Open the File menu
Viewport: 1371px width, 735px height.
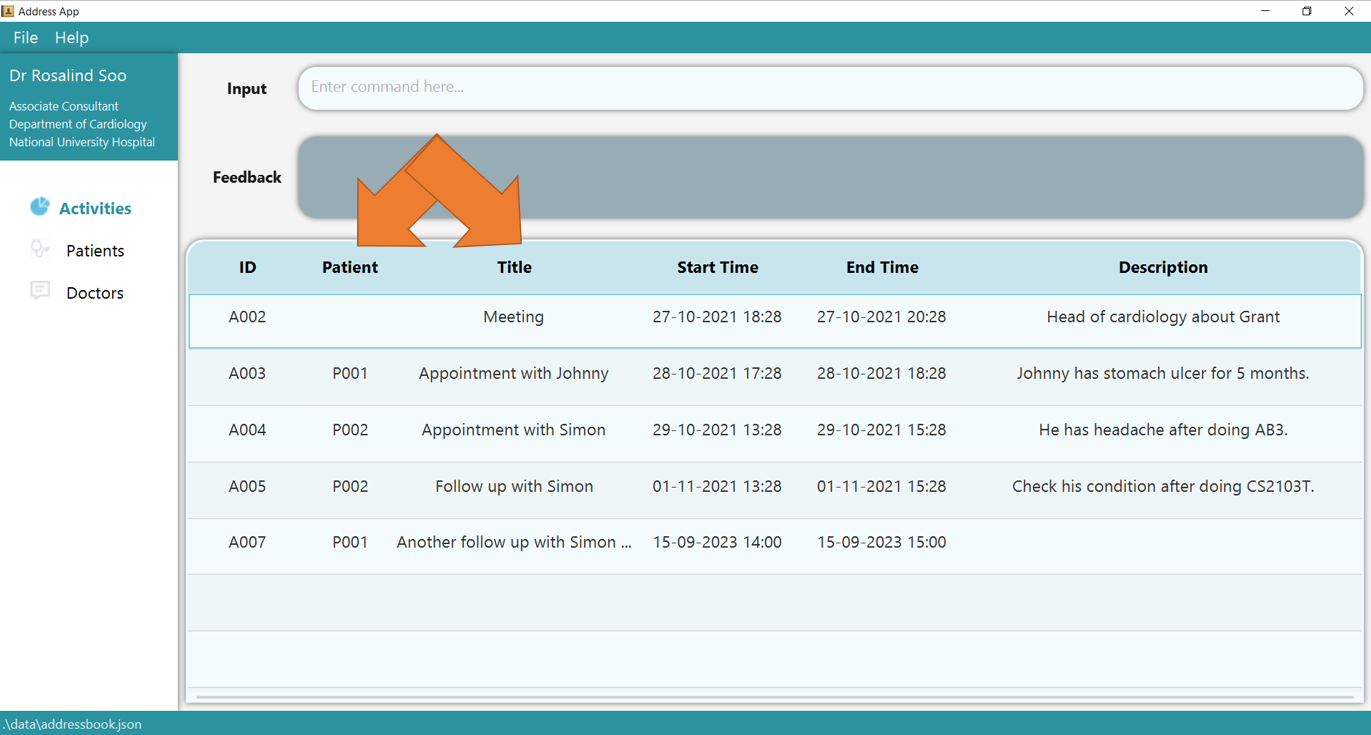tap(25, 38)
